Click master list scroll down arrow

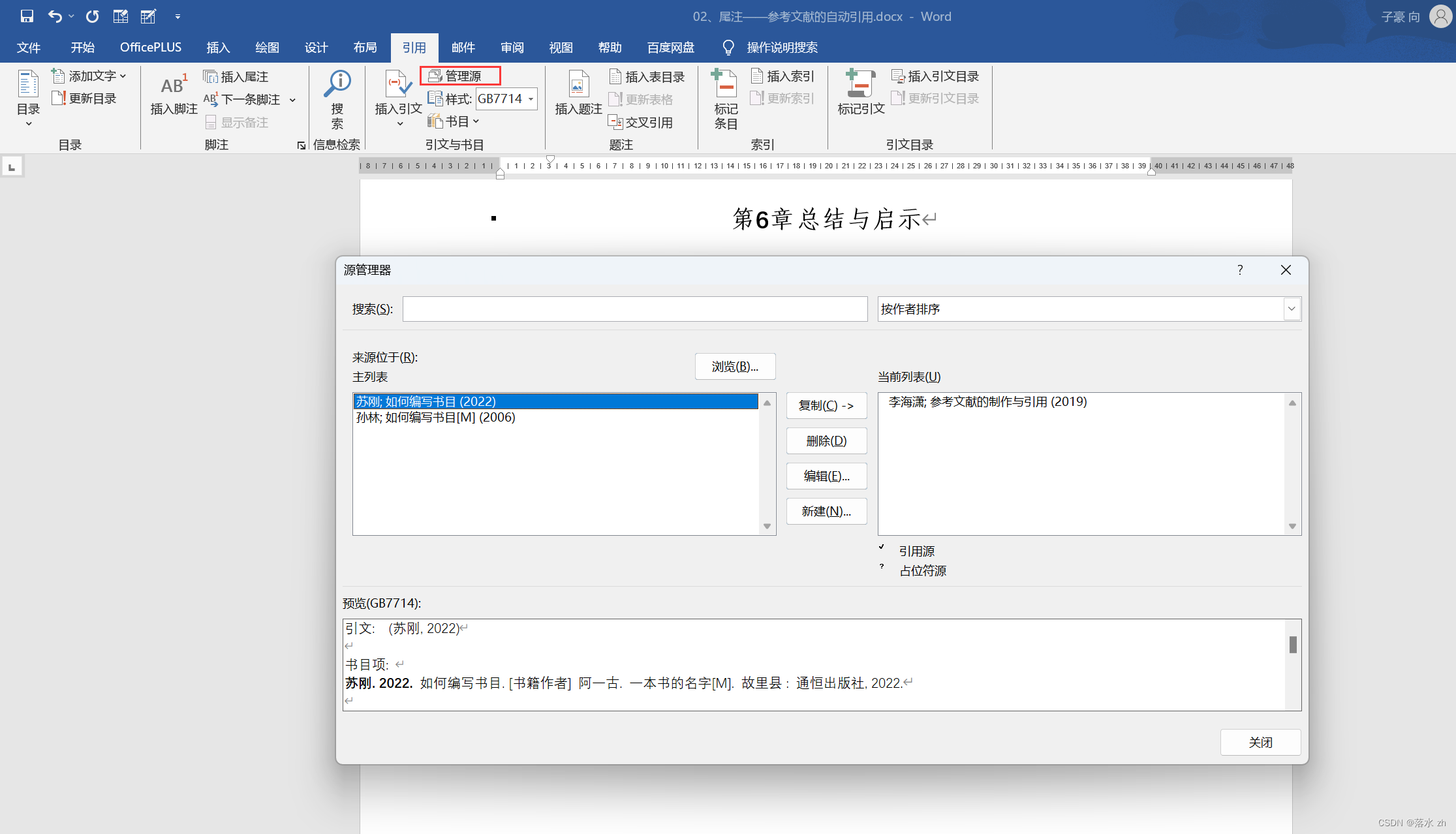point(767,527)
